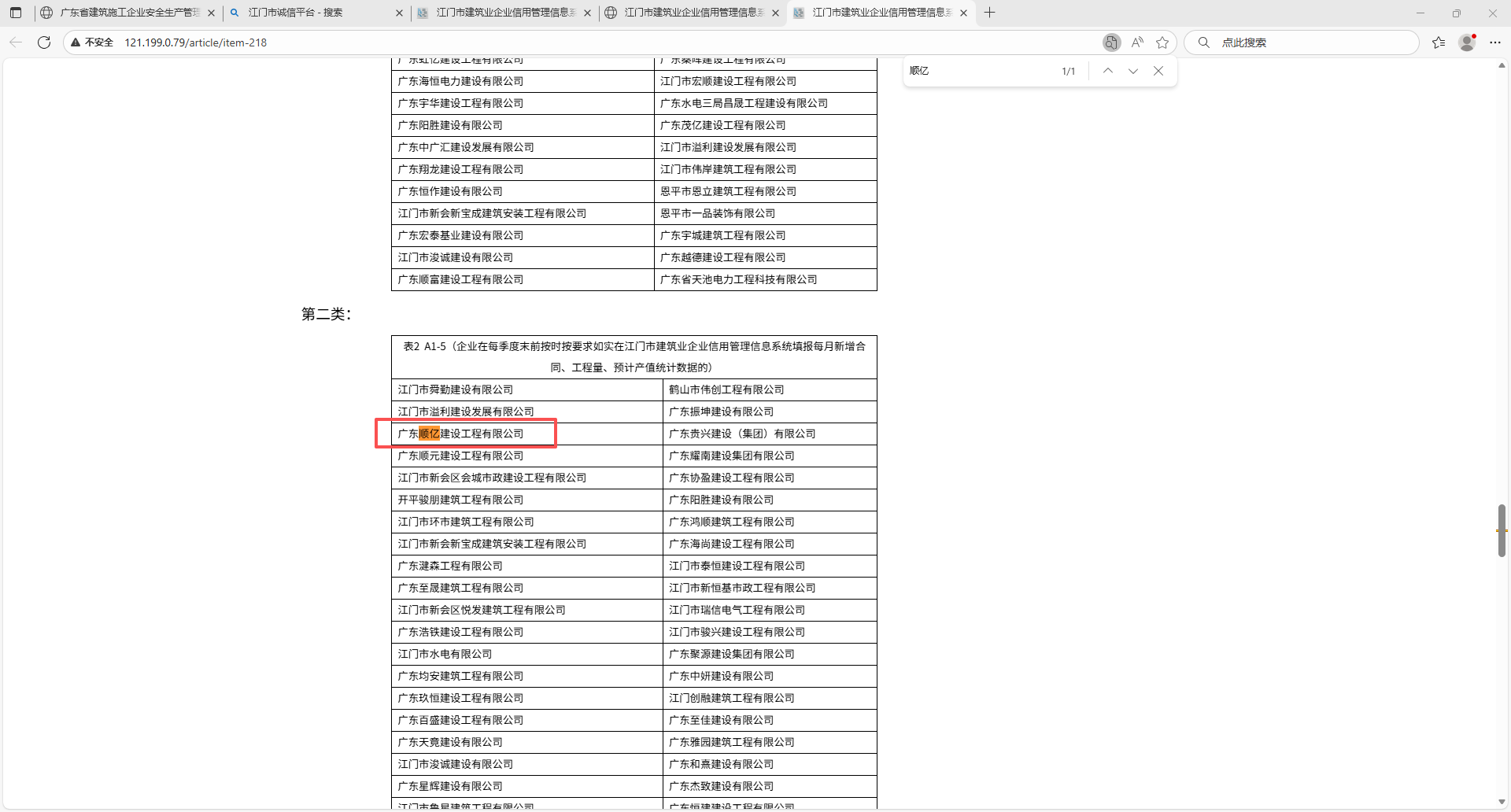
Task: Click the find text field containing 顺亿
Action: 976,71
